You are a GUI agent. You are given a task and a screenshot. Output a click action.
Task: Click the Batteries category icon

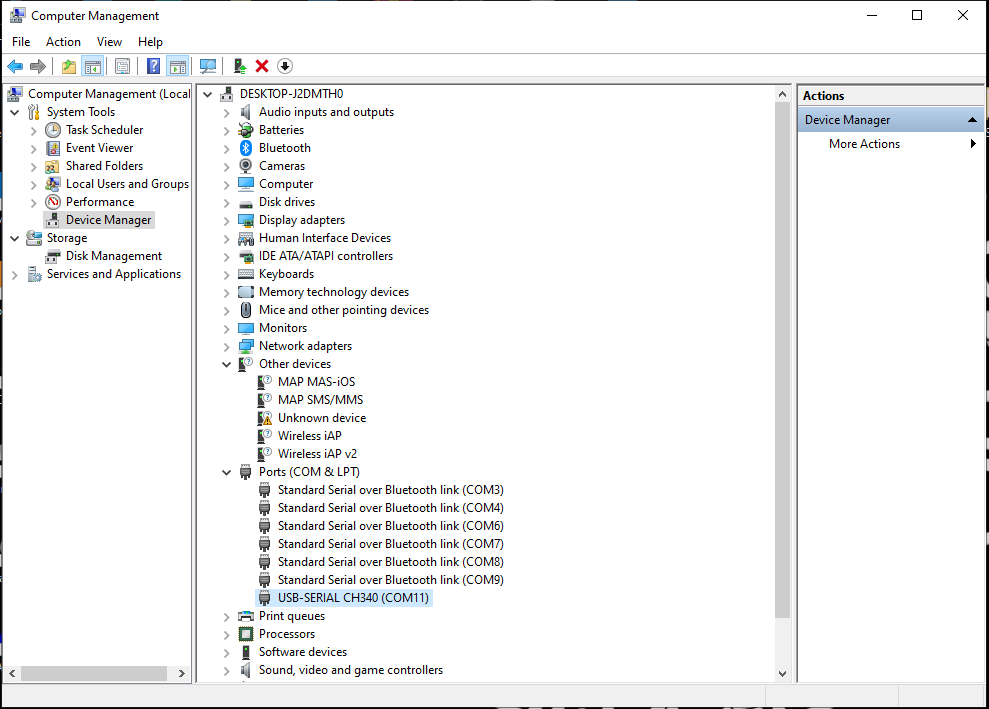246,130
